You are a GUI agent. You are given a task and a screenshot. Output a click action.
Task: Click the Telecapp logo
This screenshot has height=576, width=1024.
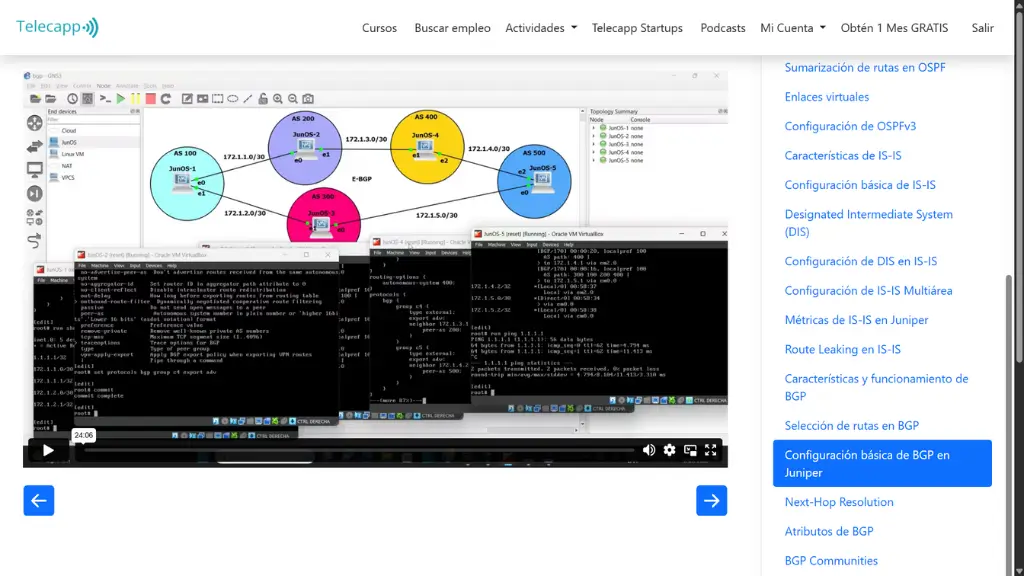pyautogui.click(x=57, y=27)
